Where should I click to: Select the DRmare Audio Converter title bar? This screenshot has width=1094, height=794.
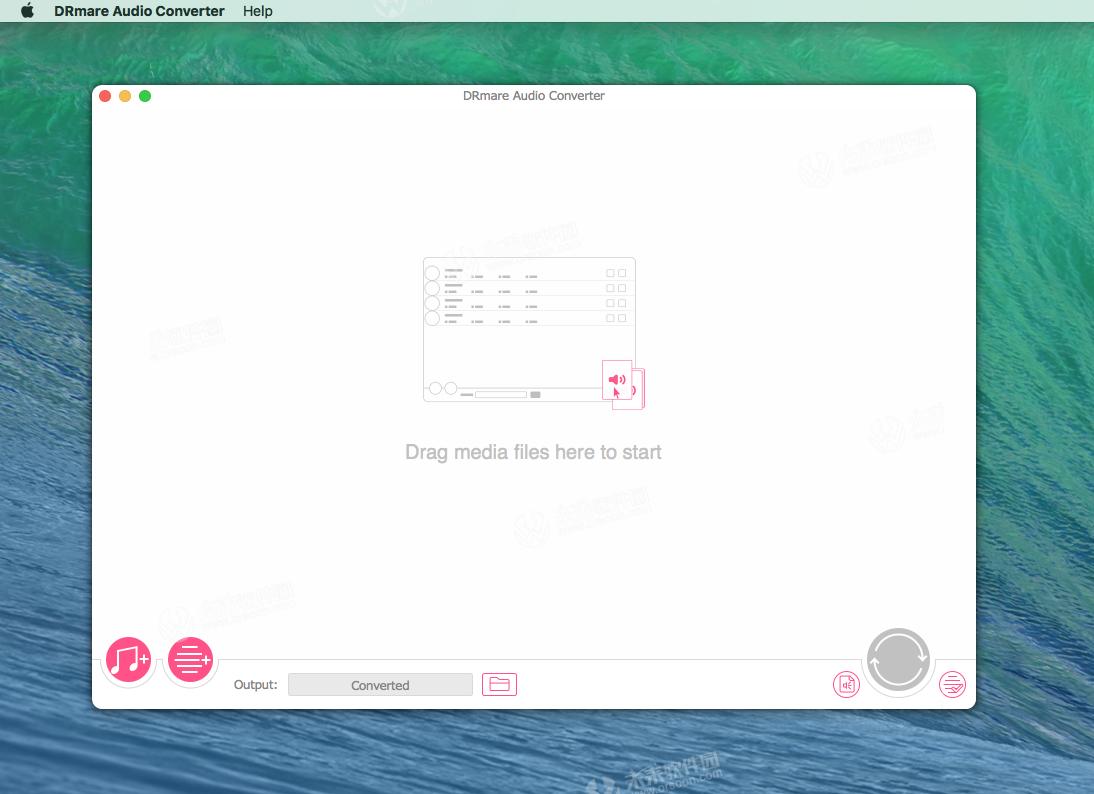[533, 95]
